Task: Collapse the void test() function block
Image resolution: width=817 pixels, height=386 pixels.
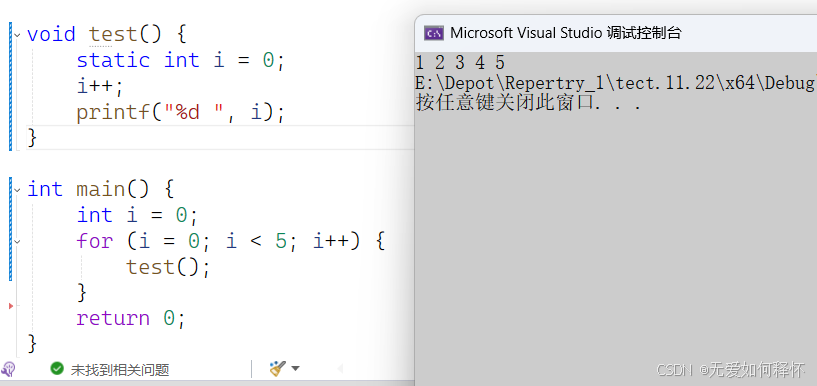Action: [17, 35]
